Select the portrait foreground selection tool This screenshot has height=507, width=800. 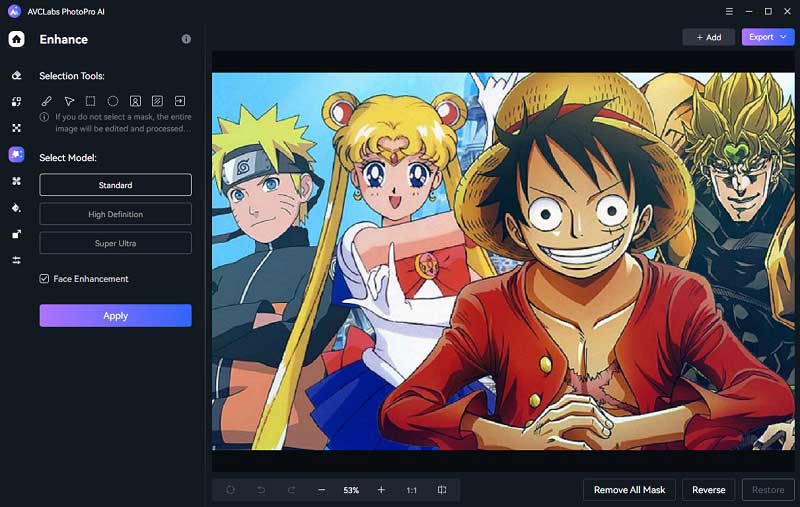pos(135,101)
